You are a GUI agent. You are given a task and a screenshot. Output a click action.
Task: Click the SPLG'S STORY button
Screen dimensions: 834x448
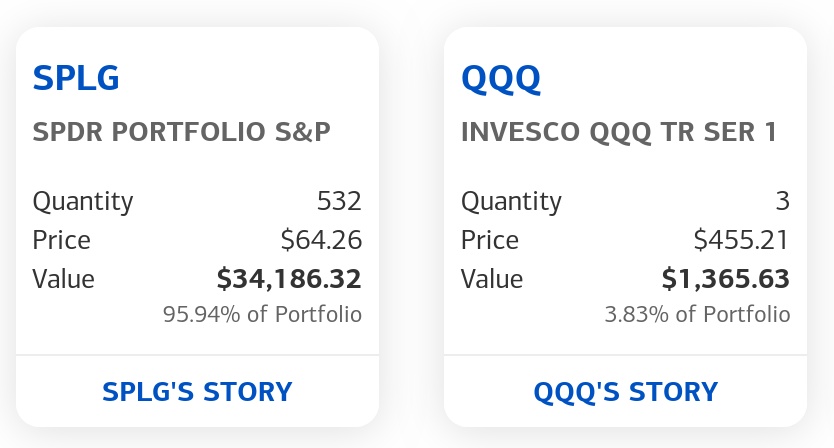[x=197, y=391]
